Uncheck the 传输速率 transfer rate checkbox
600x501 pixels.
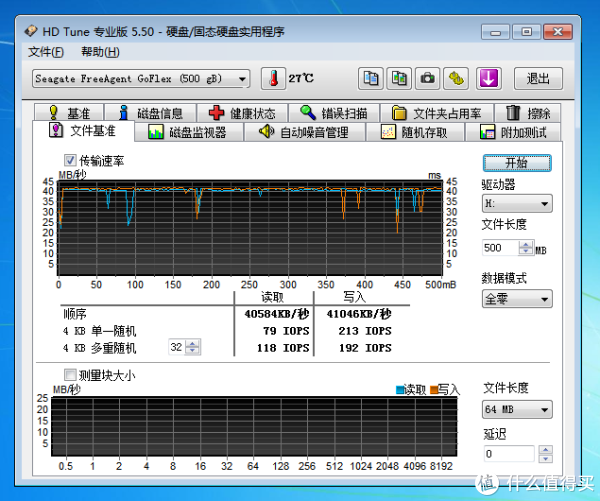[x=70, y=160]
